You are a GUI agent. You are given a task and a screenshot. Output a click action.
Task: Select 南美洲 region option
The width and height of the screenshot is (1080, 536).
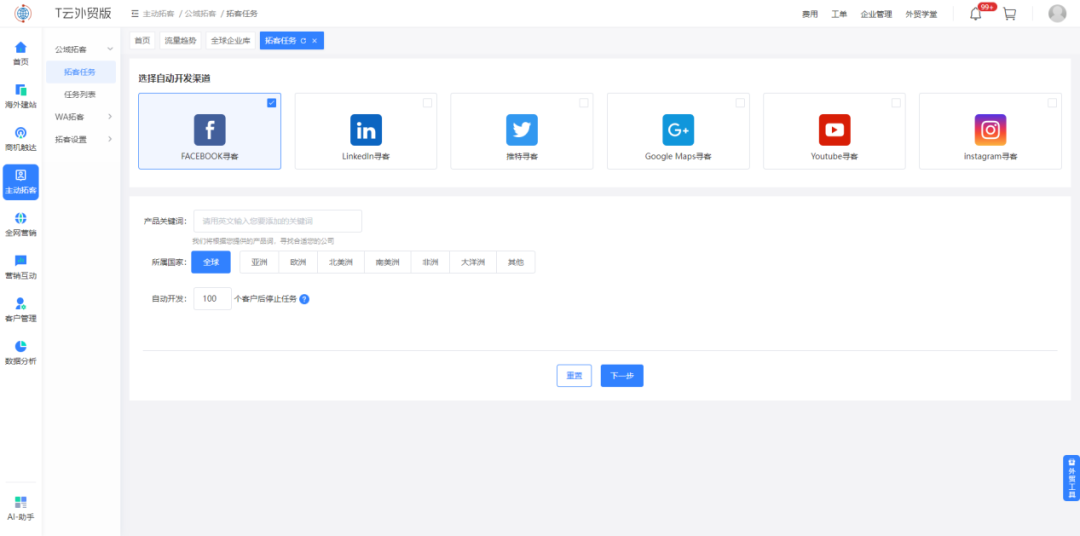pos(387,262)
